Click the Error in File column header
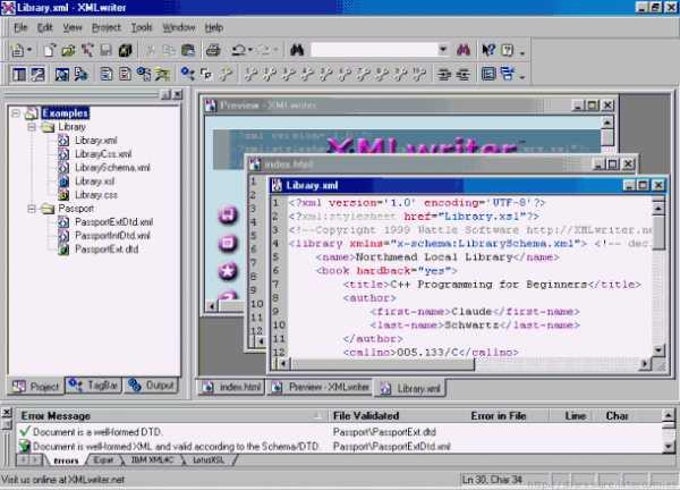 pyautogui.click(x=506, y=416)
